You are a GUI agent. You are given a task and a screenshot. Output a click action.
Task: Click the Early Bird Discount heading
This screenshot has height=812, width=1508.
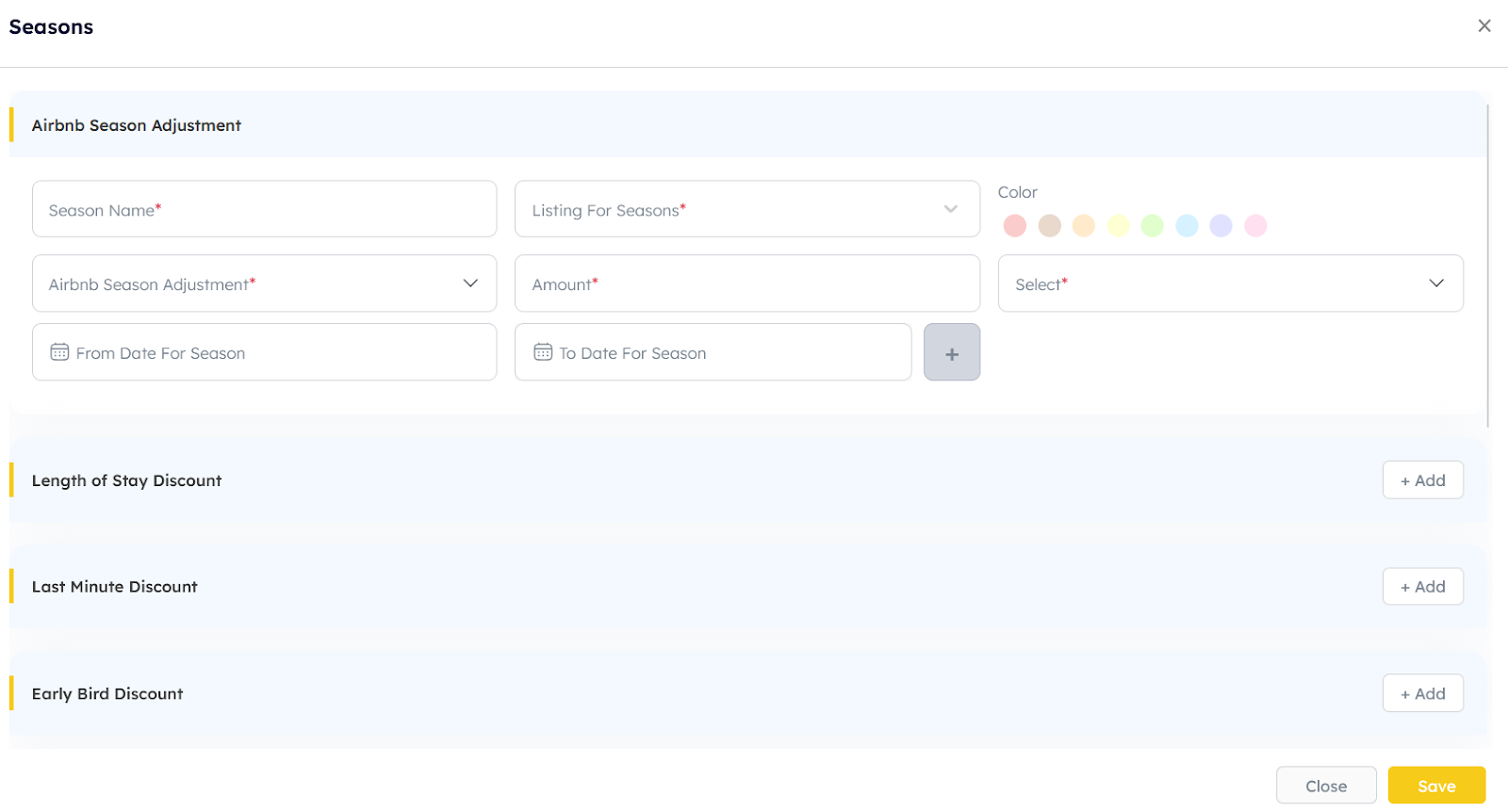[x=107, y=694]
